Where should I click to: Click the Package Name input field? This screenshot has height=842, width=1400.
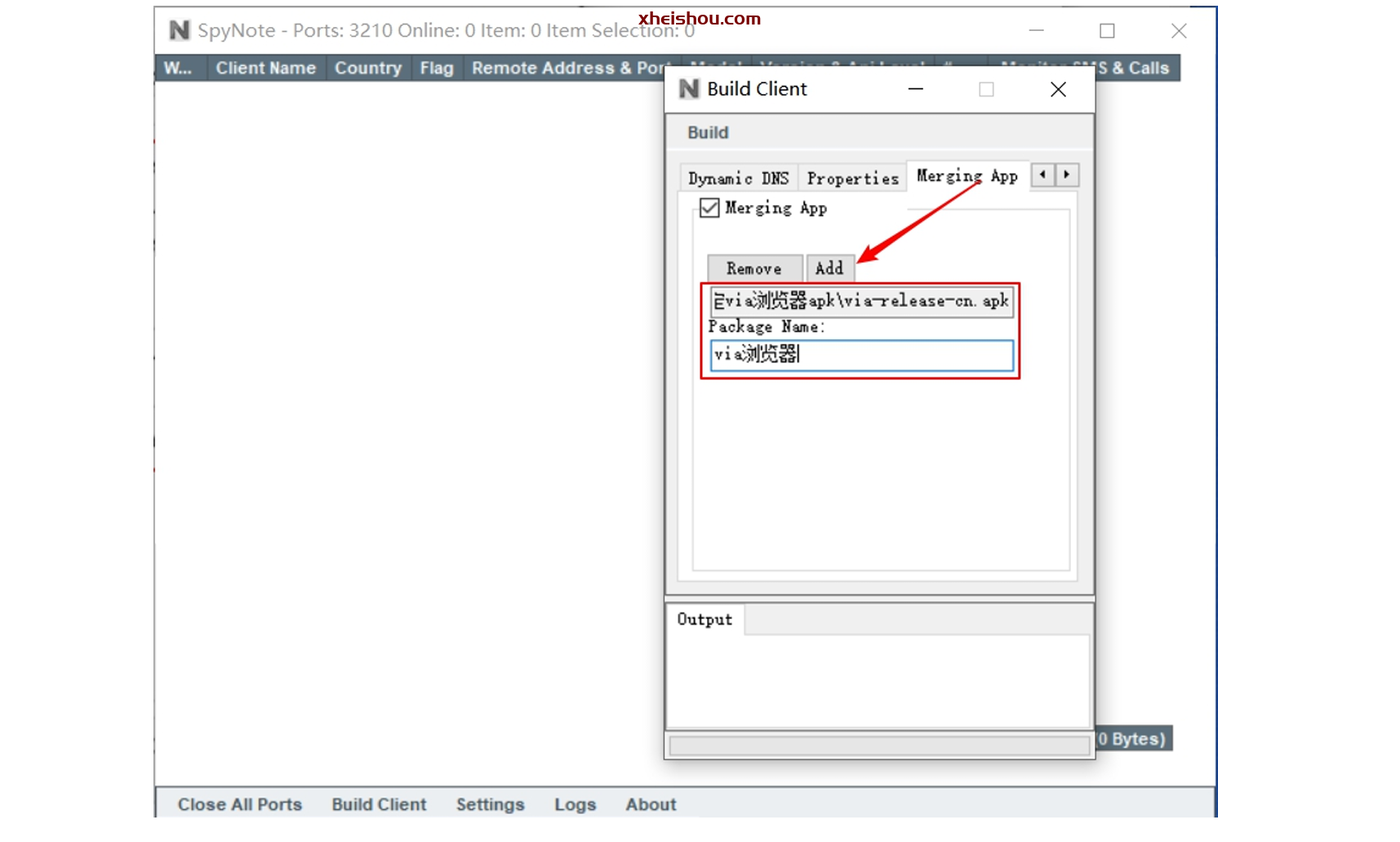[x=862, y=355]
